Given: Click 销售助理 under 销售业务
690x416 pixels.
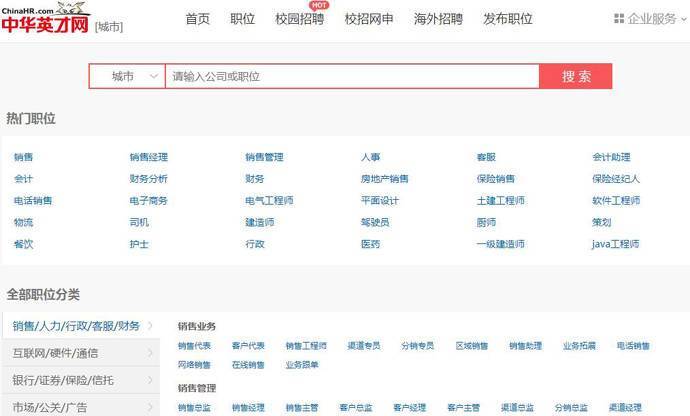Looking at the screenshot, I should (525, 346).
